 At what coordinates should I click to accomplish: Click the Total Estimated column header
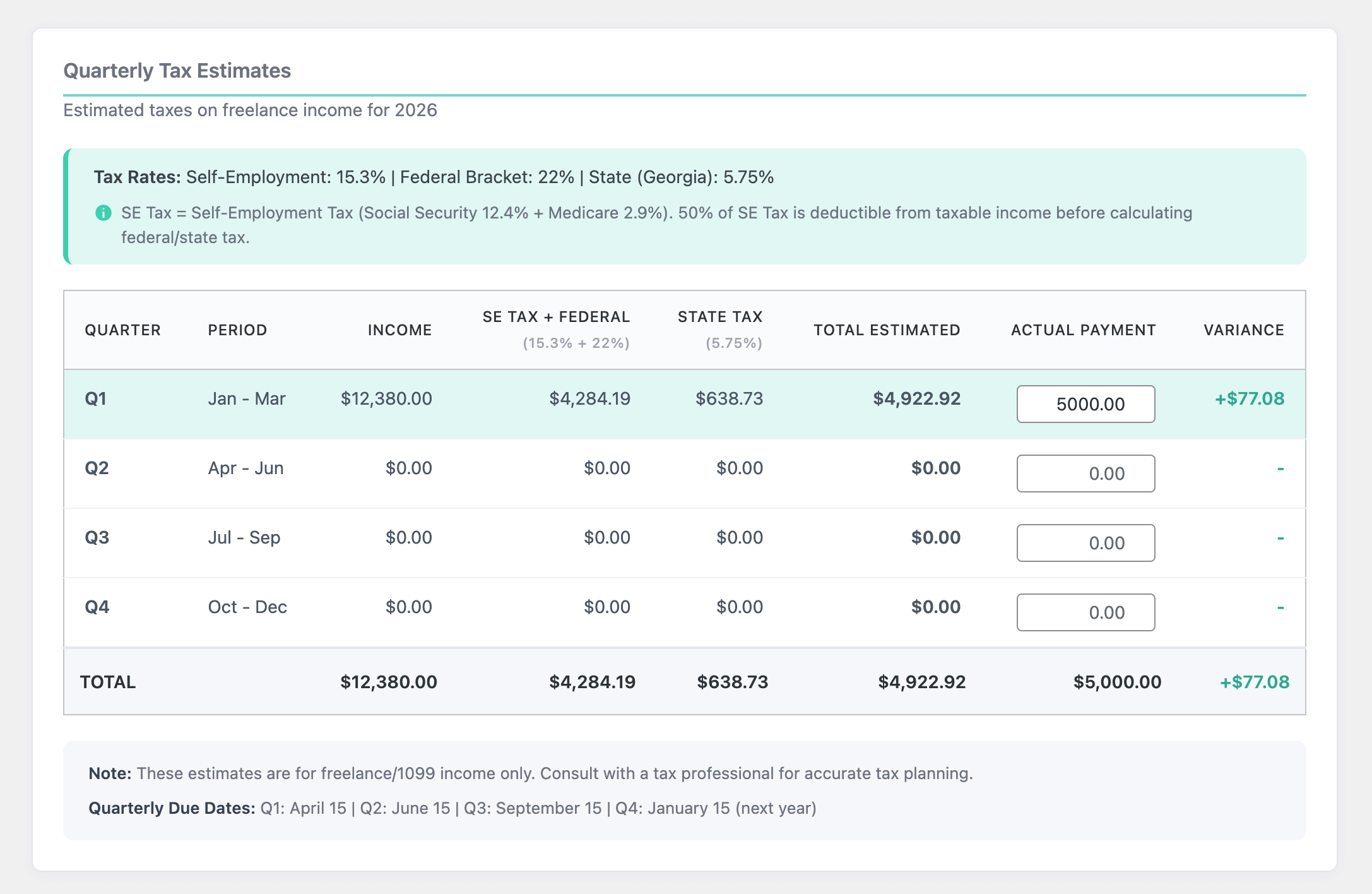point(887,330)
